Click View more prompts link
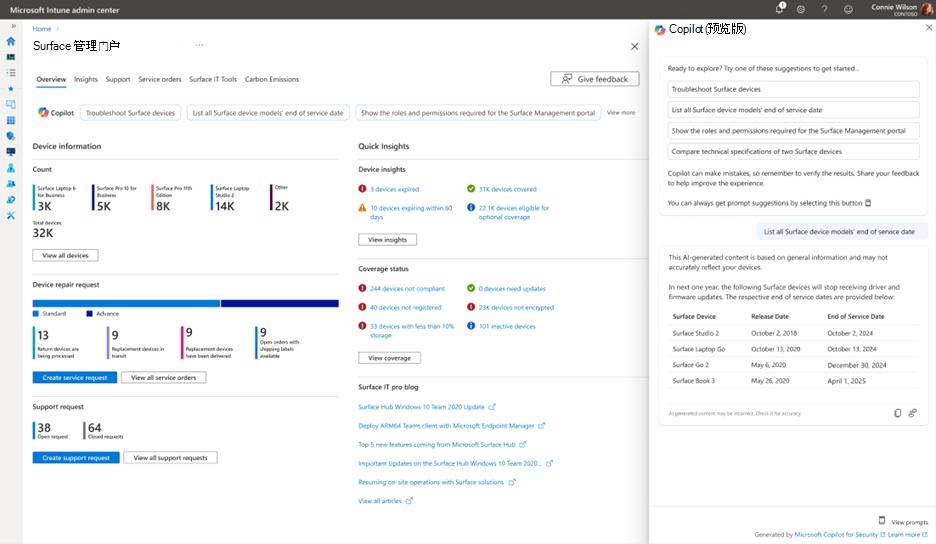Image resolution: width=936 pixels, height=544 pixels. (621, 112)
